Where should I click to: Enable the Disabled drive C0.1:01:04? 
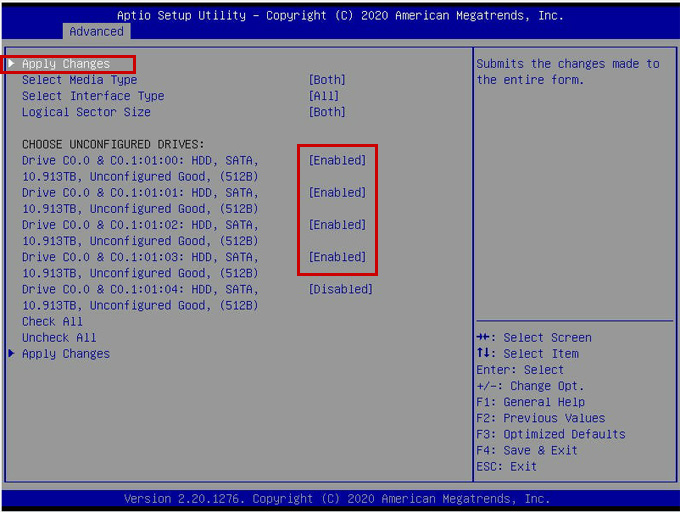point(340,289)
